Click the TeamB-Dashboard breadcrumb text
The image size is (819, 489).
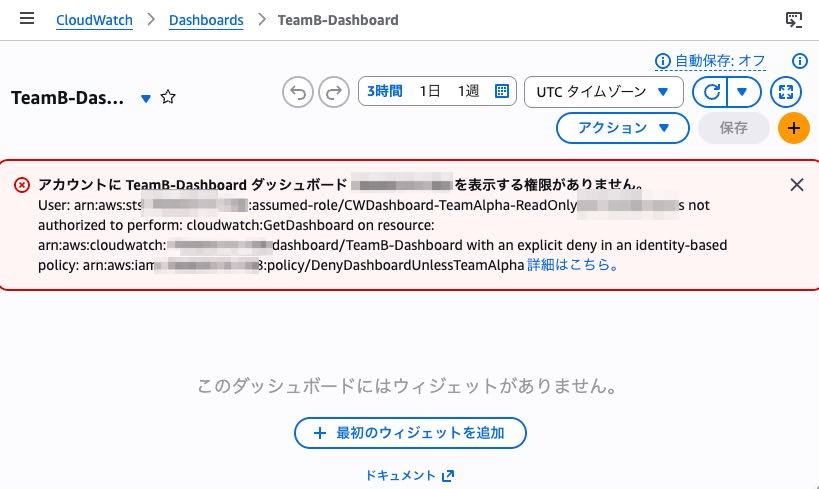pyautogui.click(x=338, y=20)
